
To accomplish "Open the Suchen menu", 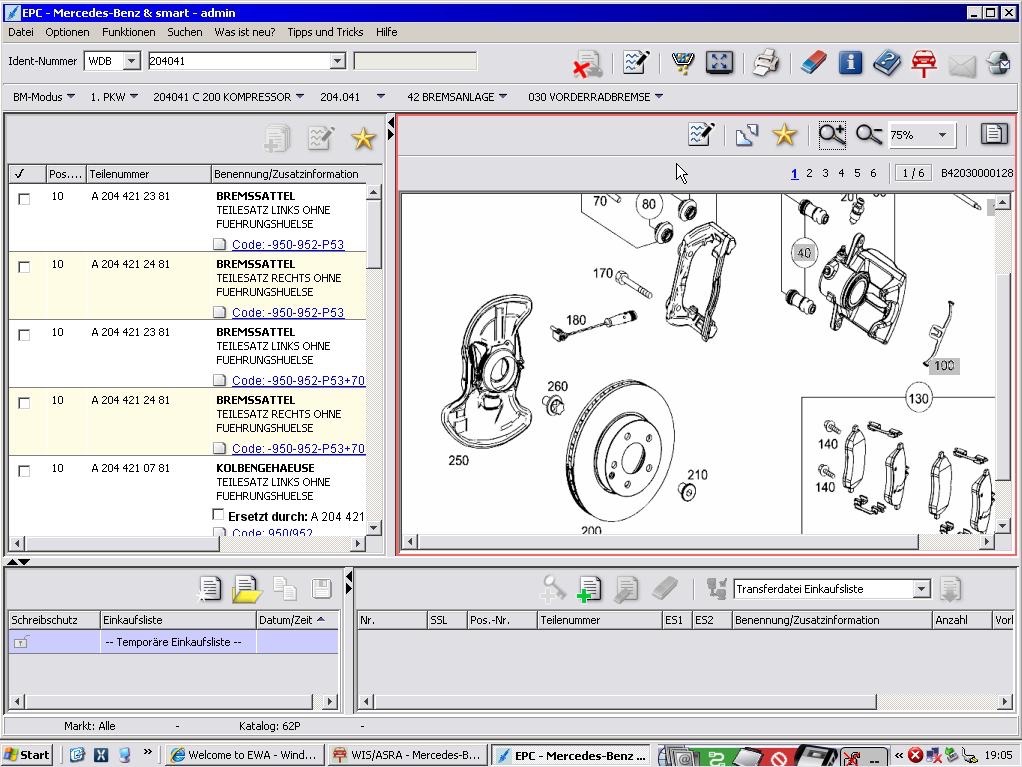I will point(184,32).
